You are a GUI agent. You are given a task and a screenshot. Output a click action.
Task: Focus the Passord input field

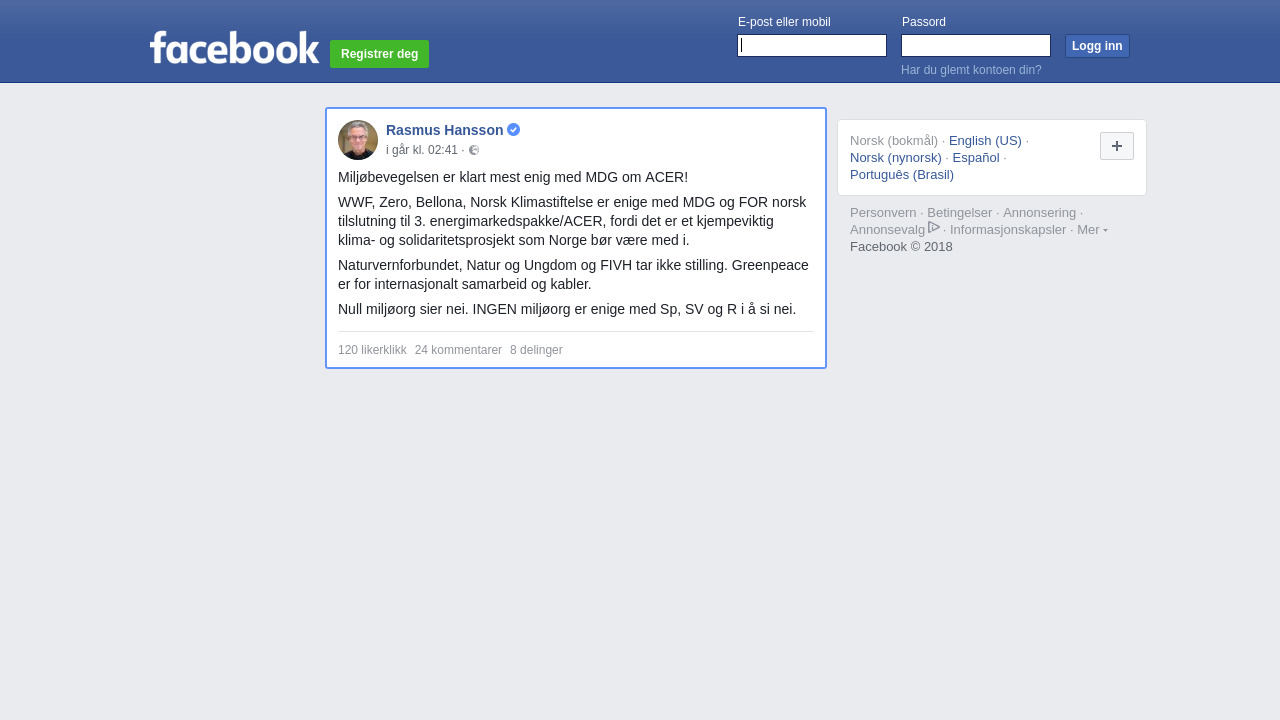[x=976, y=46]
